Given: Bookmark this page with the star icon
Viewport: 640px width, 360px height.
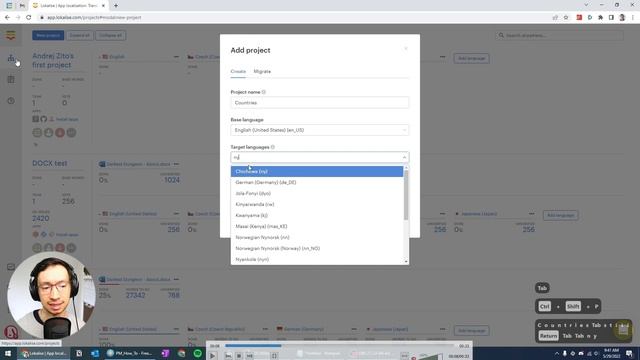Looking at the screenshot, I should (566, 18).
